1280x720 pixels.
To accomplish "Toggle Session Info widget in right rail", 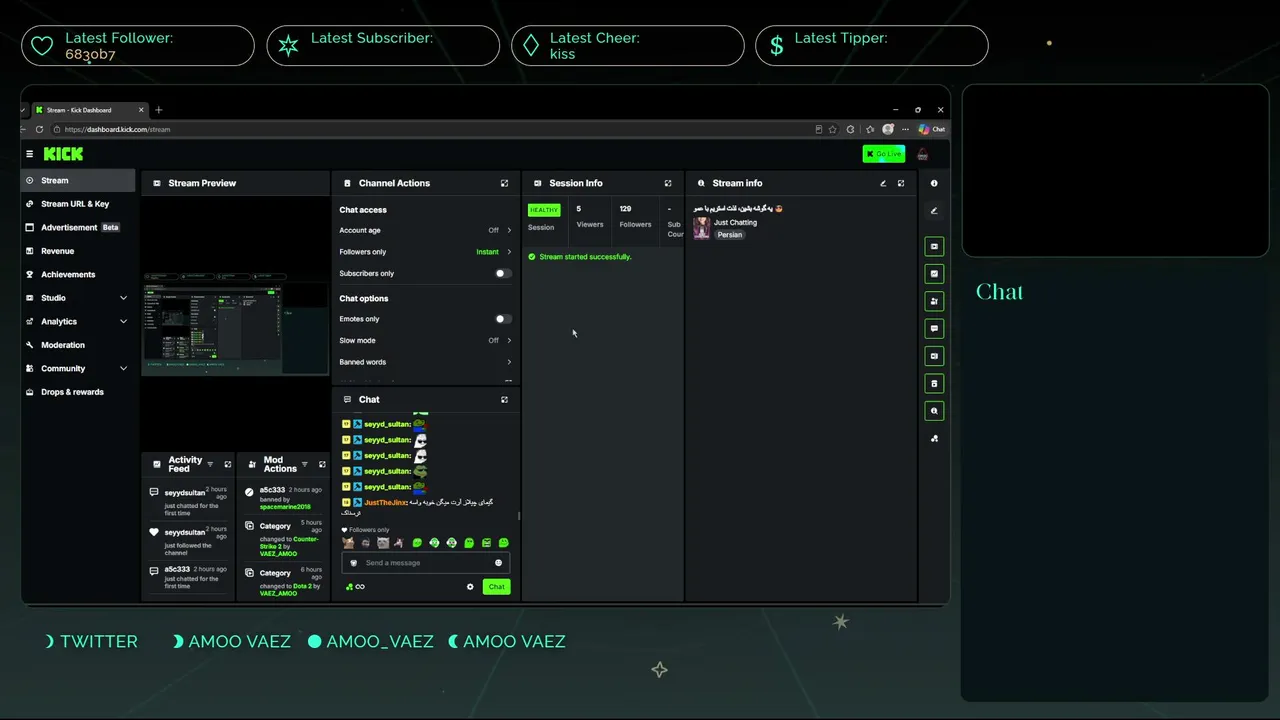I will 934,356.
